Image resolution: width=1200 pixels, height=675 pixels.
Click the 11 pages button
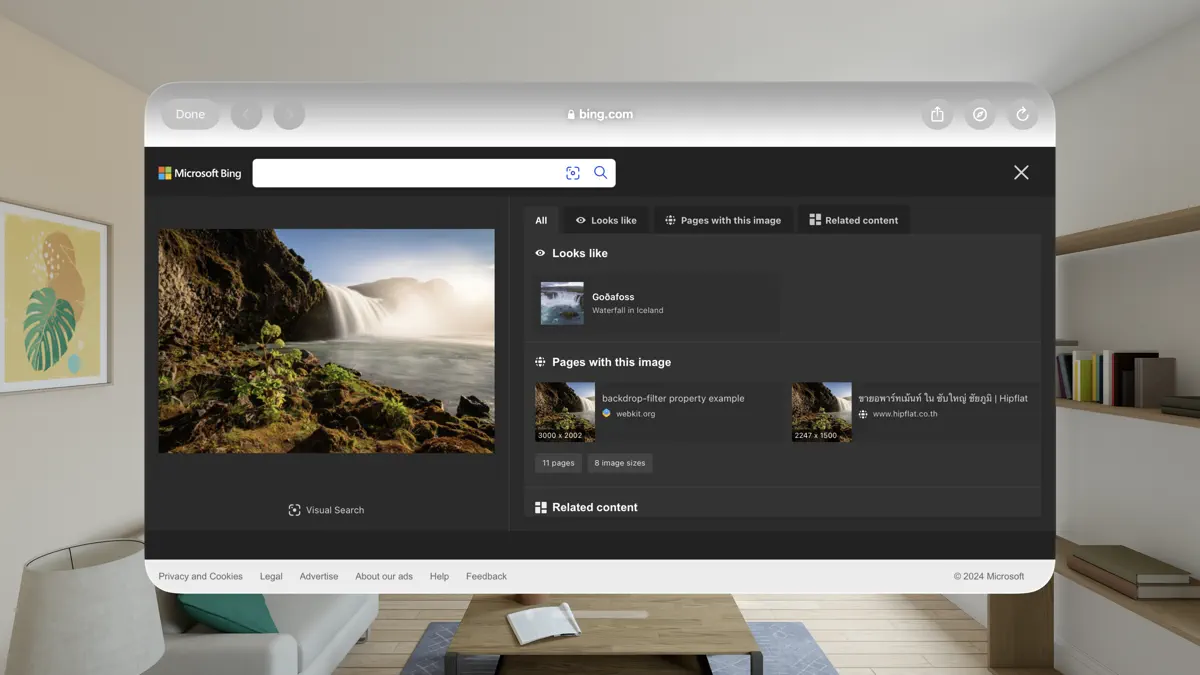point(558,463)
